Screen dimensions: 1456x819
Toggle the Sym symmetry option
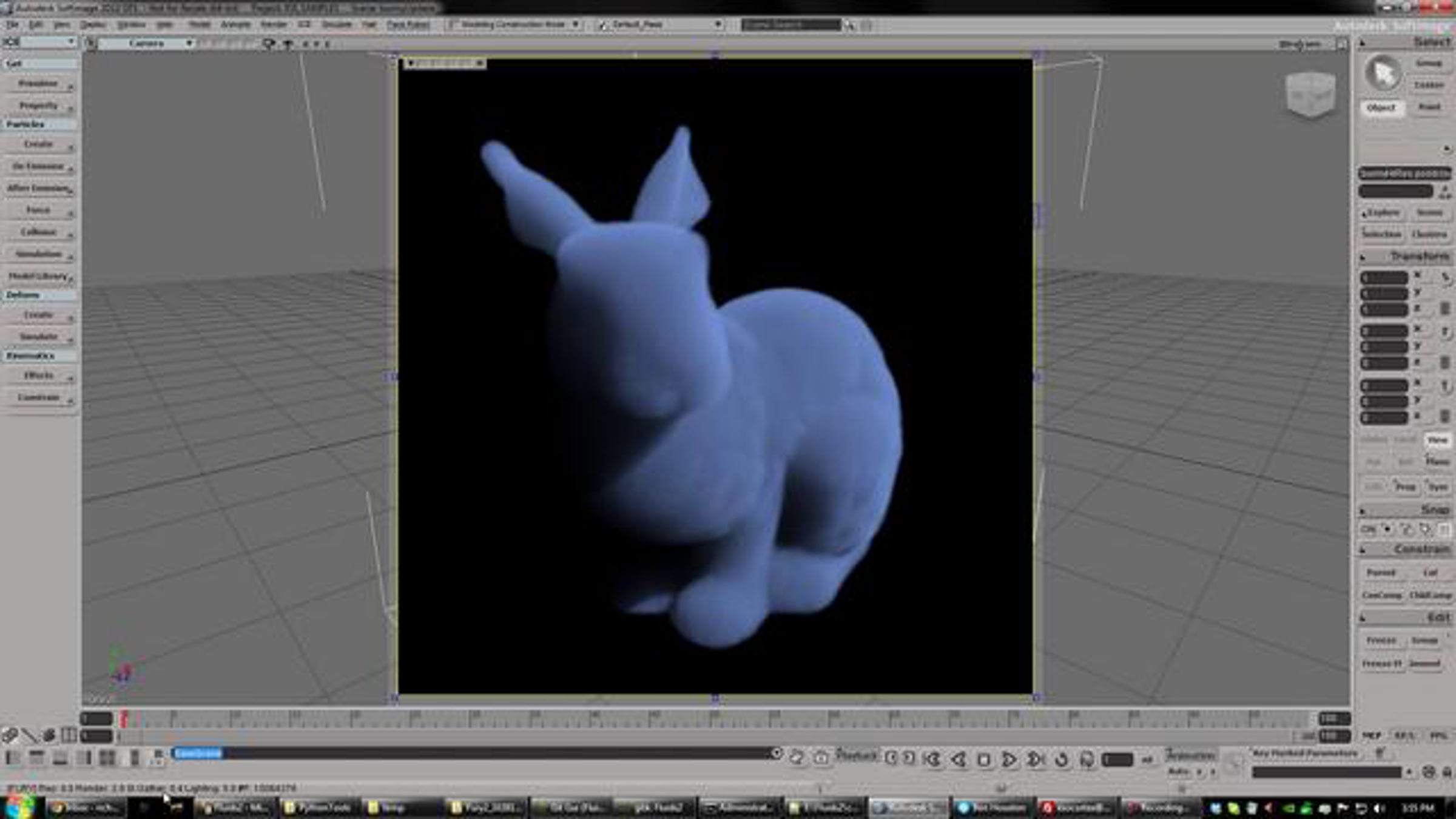tap(1437, 487)
